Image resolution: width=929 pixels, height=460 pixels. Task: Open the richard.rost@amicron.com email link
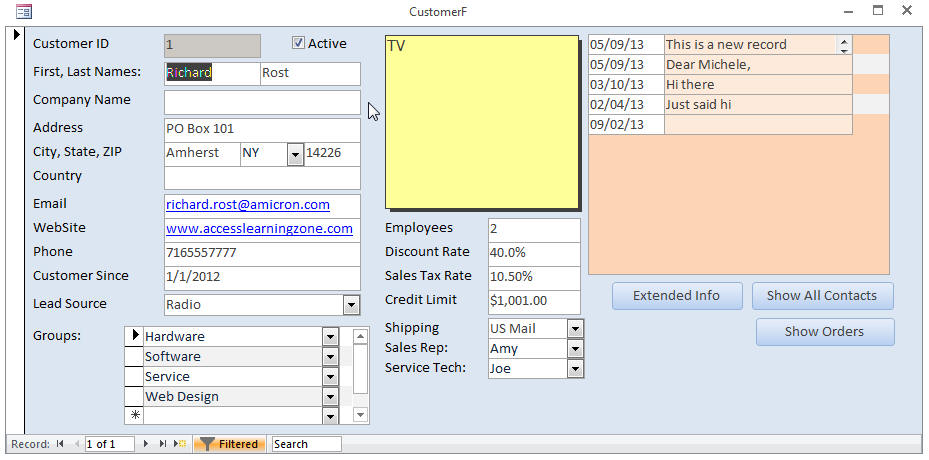pos(248,205)
